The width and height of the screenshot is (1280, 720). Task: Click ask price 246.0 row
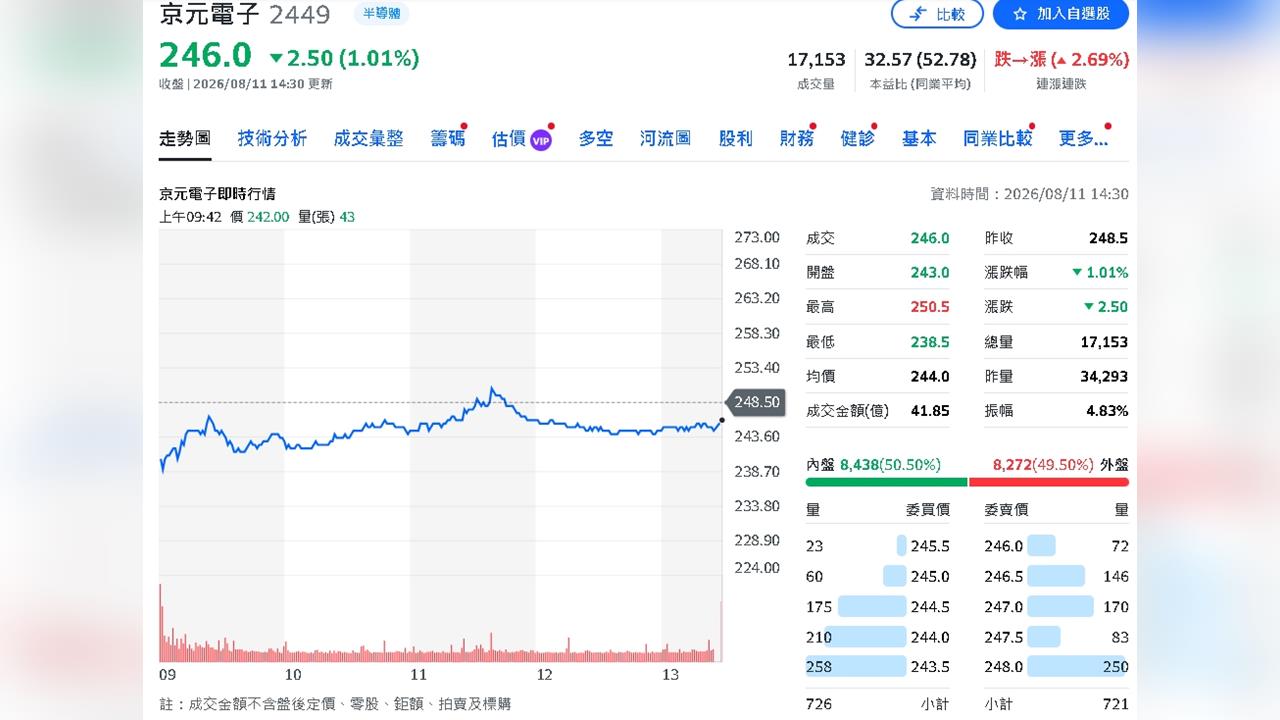point(1056,546)
